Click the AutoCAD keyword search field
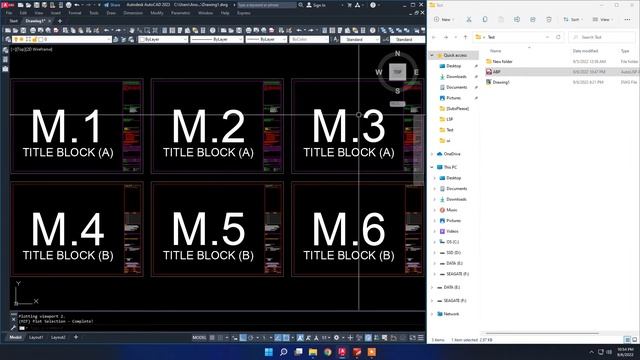 267,5
